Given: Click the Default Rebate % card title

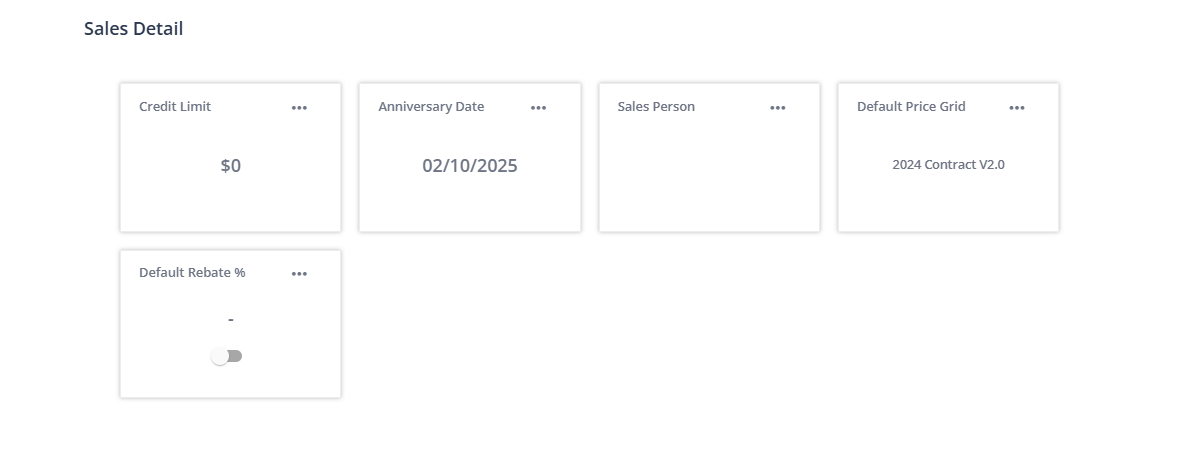Looking at the screenshot, I should pos(192,272).
